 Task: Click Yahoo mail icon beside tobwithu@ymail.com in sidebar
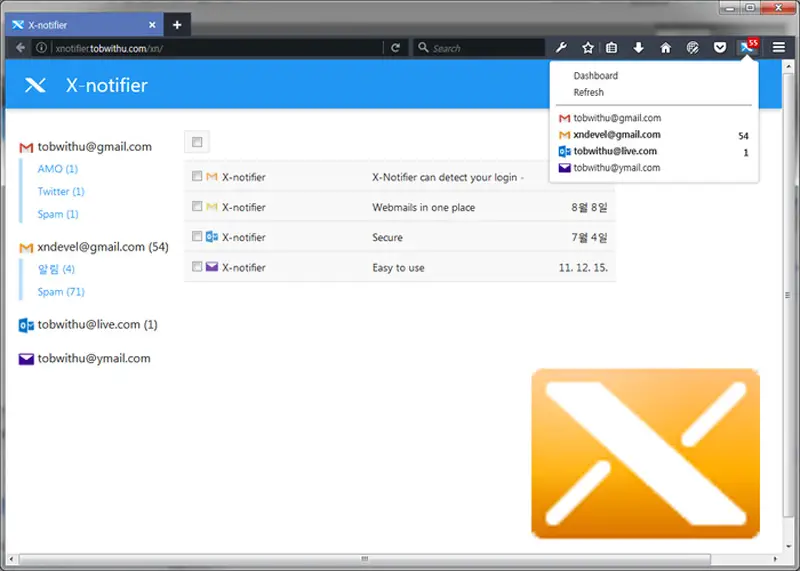pyautogui.click(x=26, y=359)
